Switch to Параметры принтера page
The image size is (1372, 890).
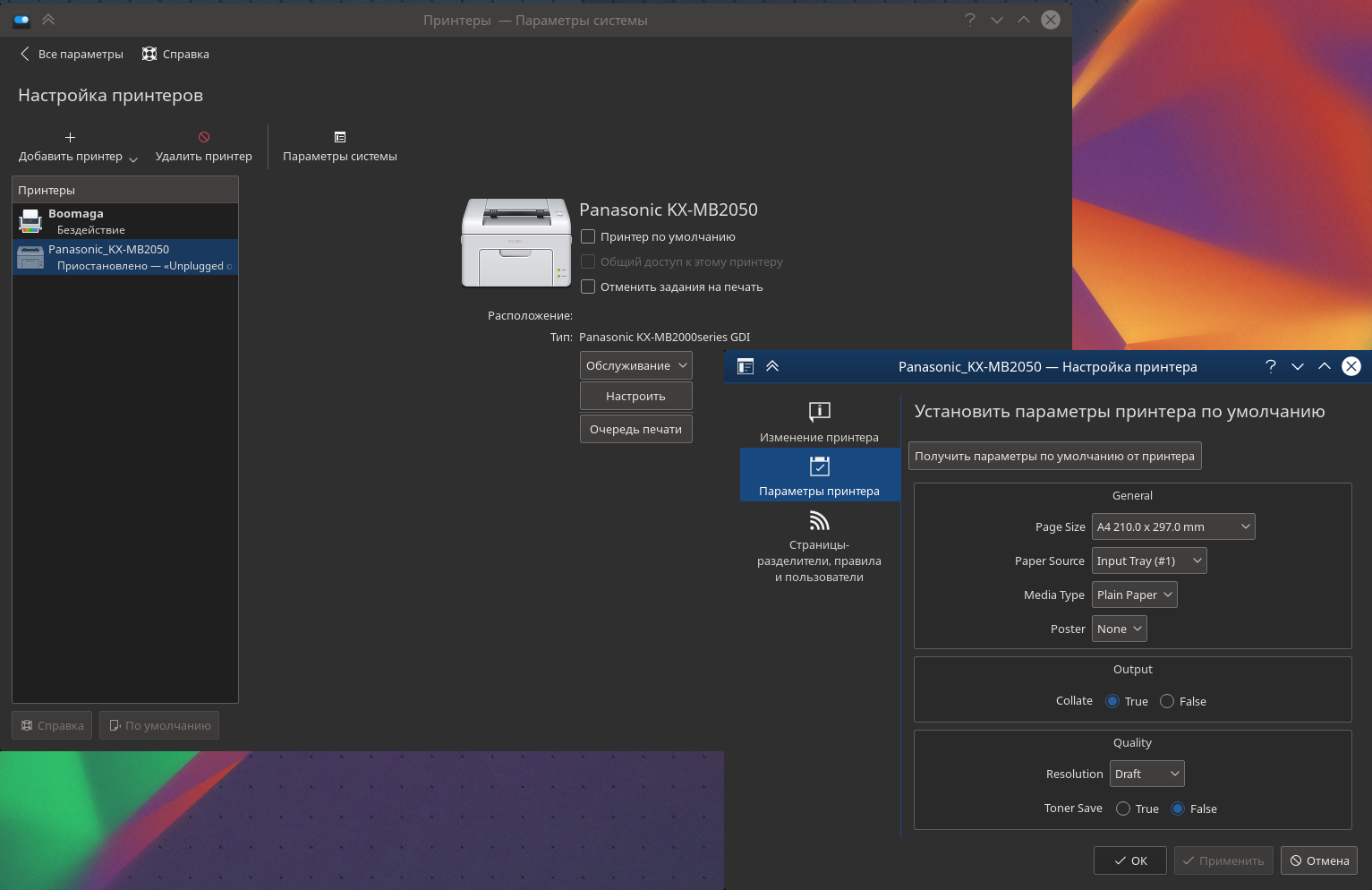coord(820,475)
